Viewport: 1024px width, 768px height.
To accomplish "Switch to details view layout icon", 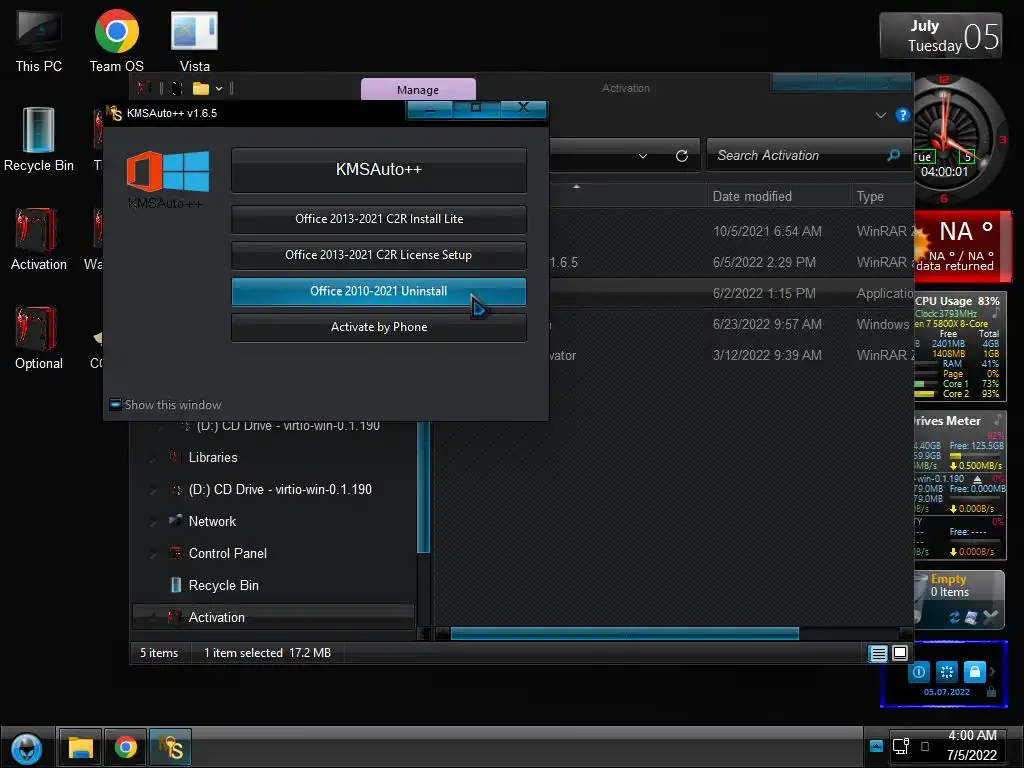I will coord(878,653).
